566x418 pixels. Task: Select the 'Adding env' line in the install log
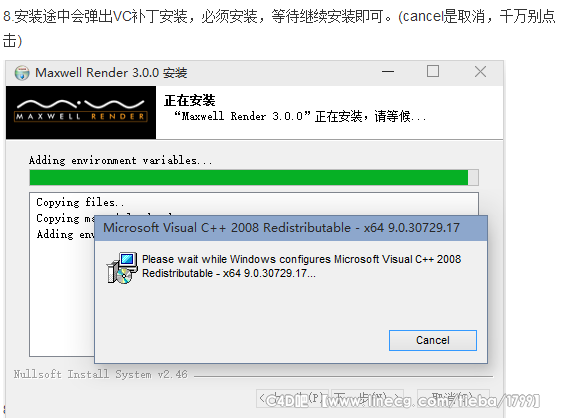[x=65, y=234]
